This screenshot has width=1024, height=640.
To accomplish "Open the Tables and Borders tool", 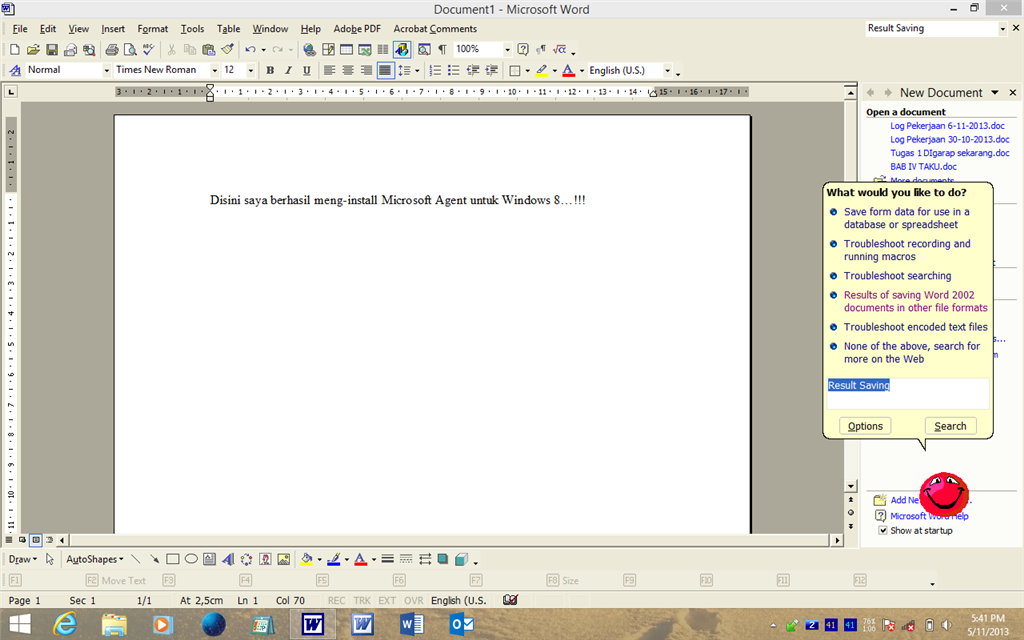I will pyautogui.click(x=328, y=50).
